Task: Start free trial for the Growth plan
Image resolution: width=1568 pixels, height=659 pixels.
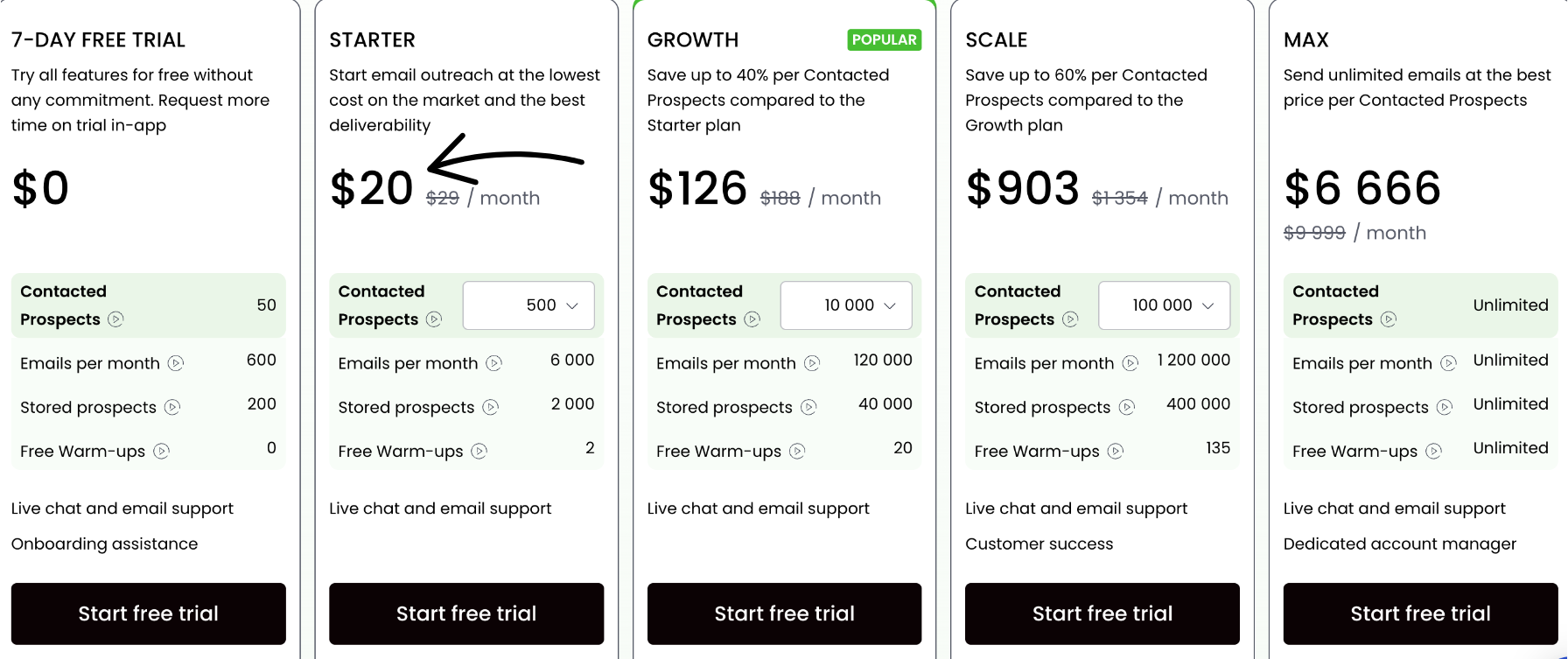Action: (x=784, y=613)
